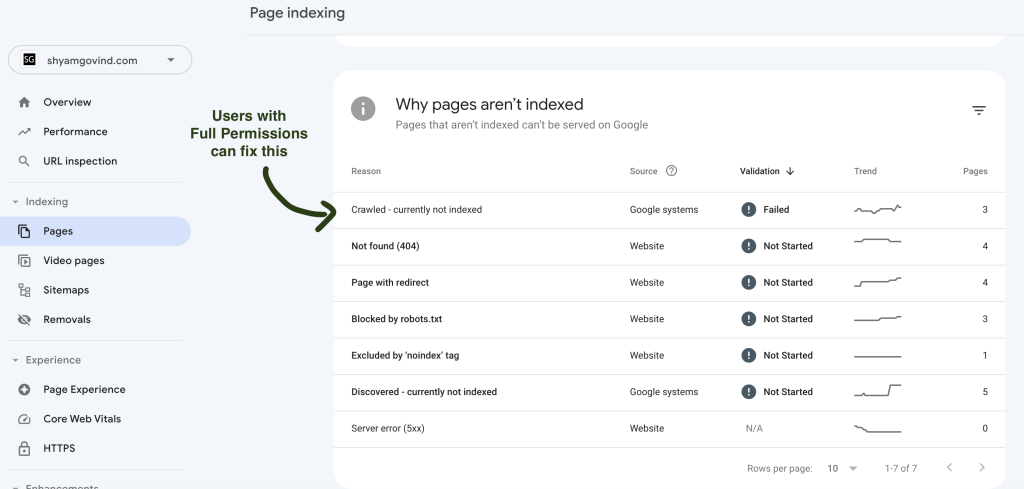Click the filter rows icon
The height and width of the screenshot is (489, 1024).
(979, 111)
